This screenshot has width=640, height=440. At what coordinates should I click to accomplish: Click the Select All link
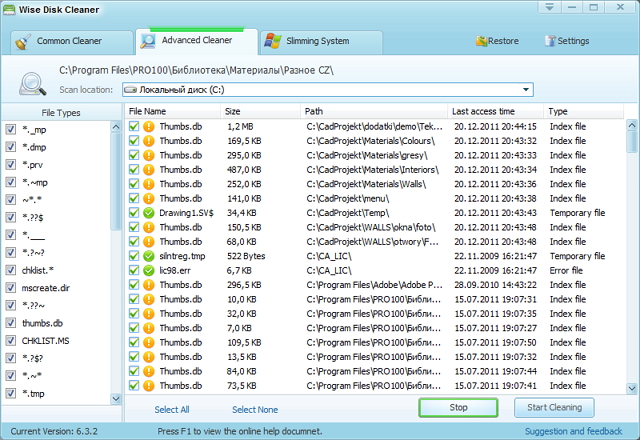[172, 409]
